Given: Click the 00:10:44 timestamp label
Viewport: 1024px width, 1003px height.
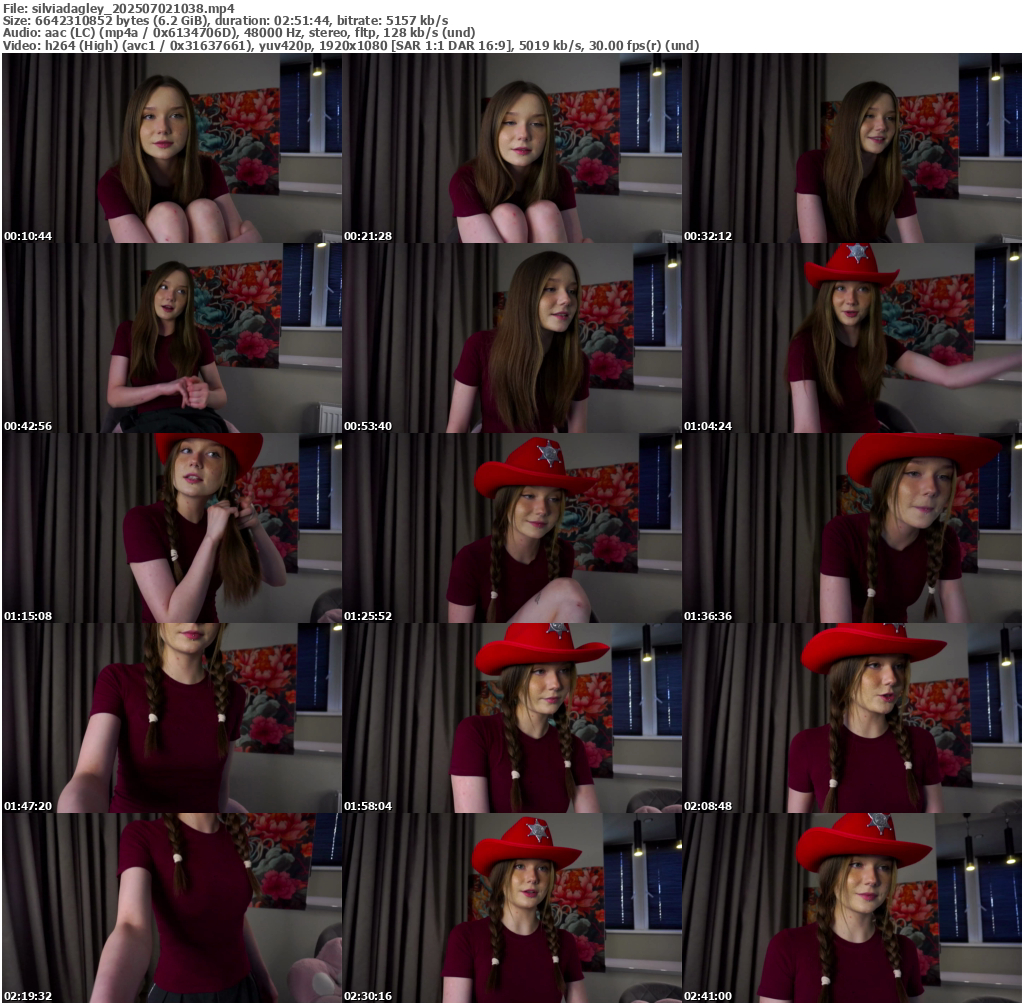Looking at the screenshot, I should click(28, 236).
